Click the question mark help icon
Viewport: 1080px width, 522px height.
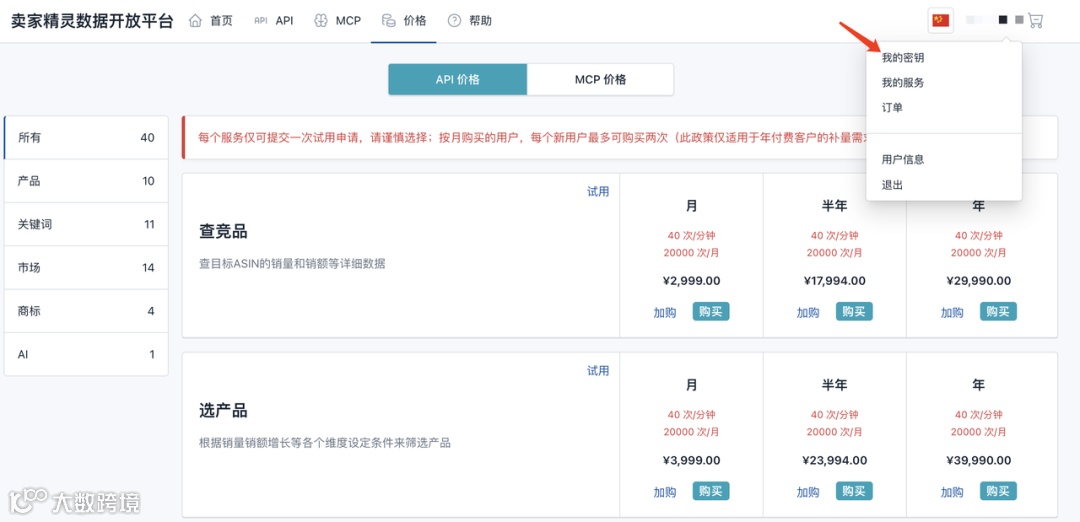point(455,21)
